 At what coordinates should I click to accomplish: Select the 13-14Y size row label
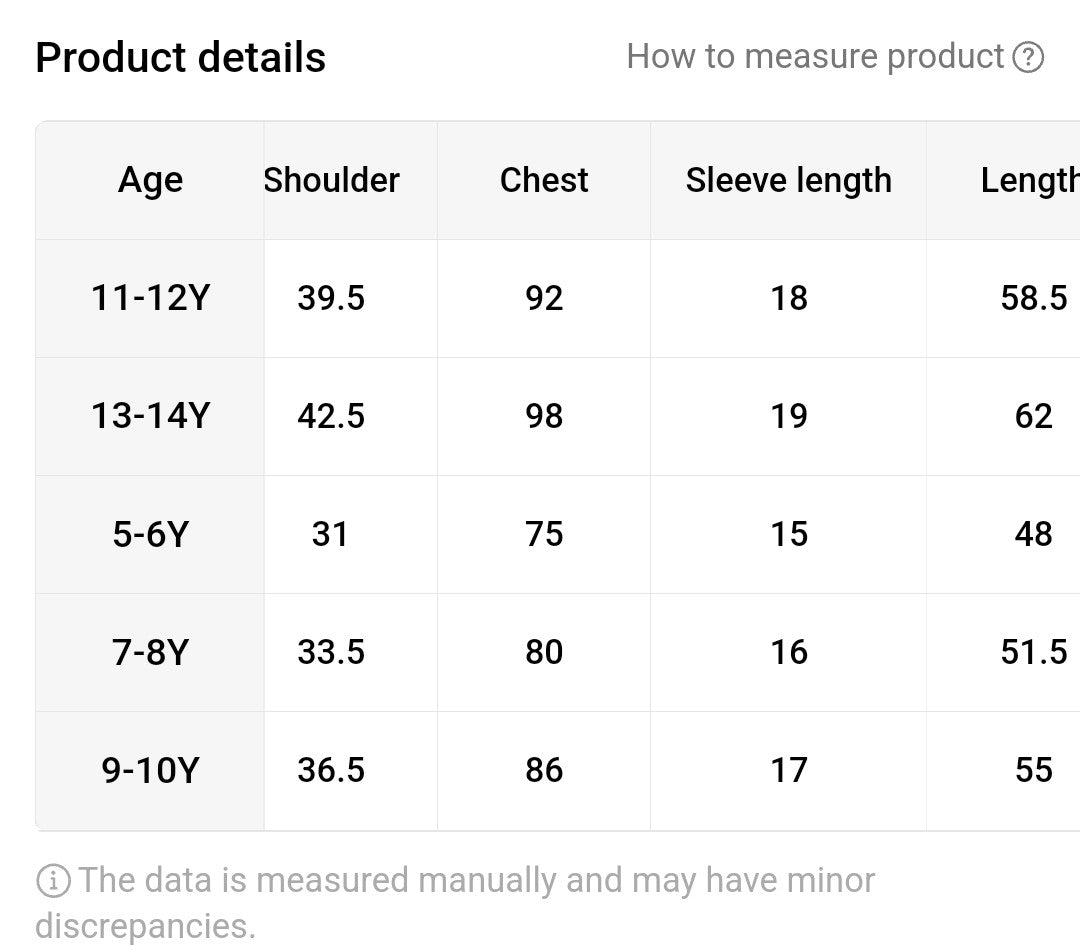pos(150,416)
